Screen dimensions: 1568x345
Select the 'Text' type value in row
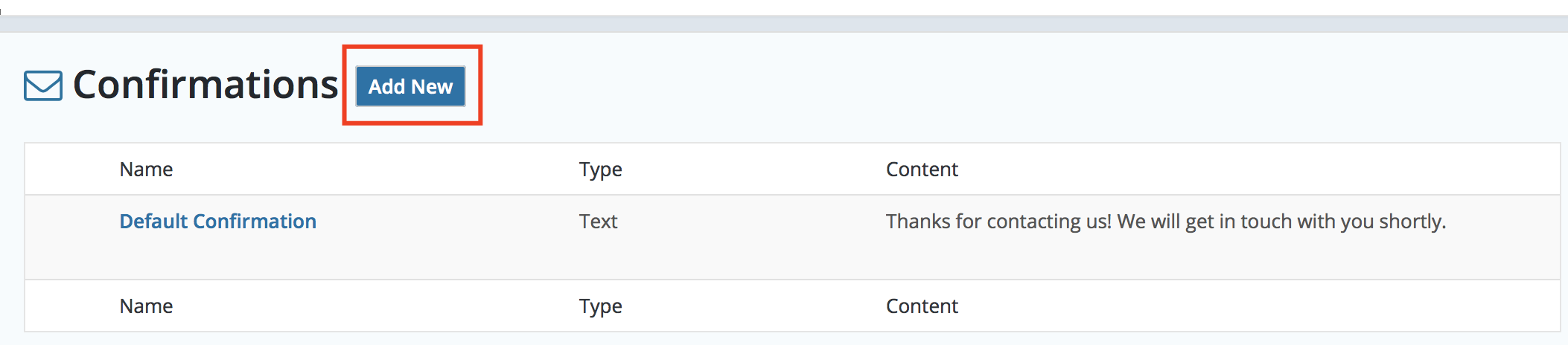(598, 222)
